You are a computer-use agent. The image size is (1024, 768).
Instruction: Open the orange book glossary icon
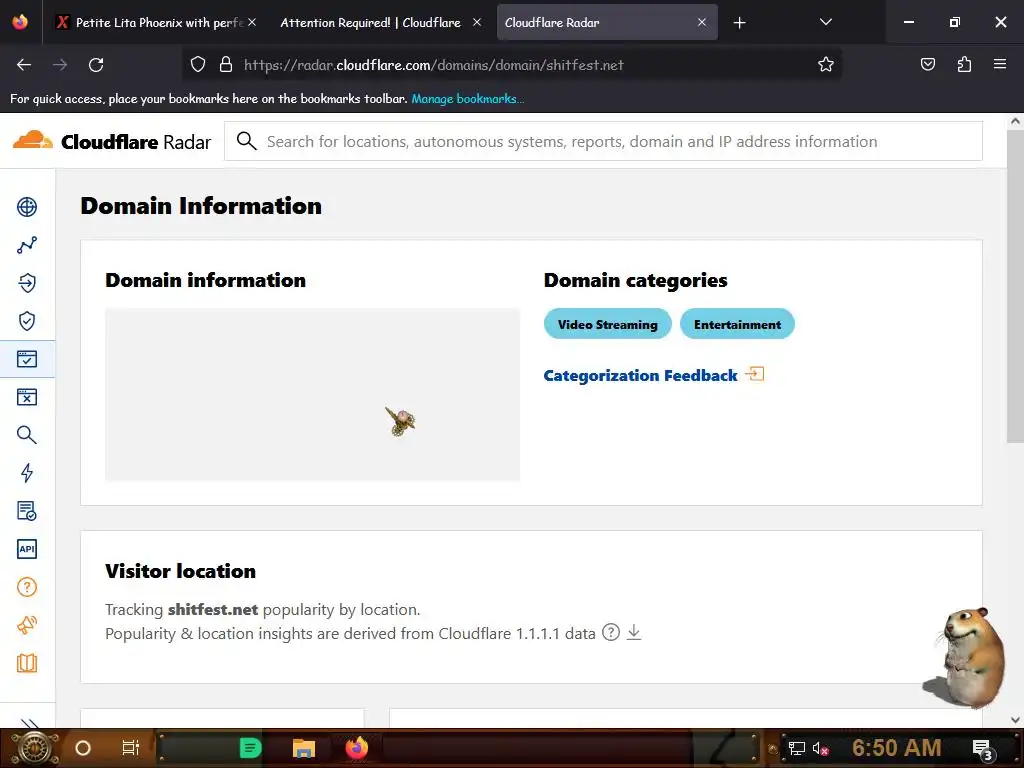27,663
